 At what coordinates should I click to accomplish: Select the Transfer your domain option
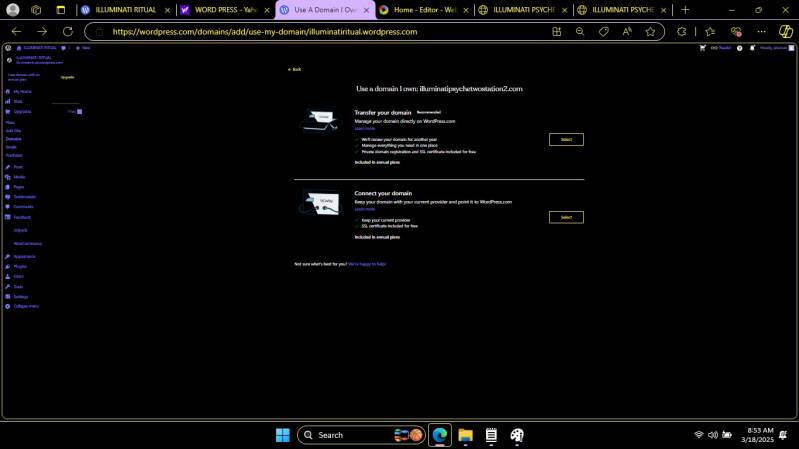coord(566,139)
